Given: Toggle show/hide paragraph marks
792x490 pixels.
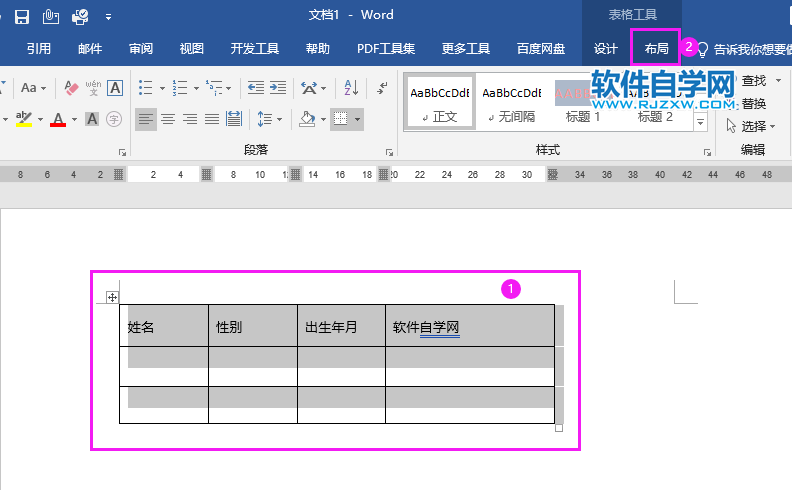Looking at the screenshot, I should click(382, 88).
